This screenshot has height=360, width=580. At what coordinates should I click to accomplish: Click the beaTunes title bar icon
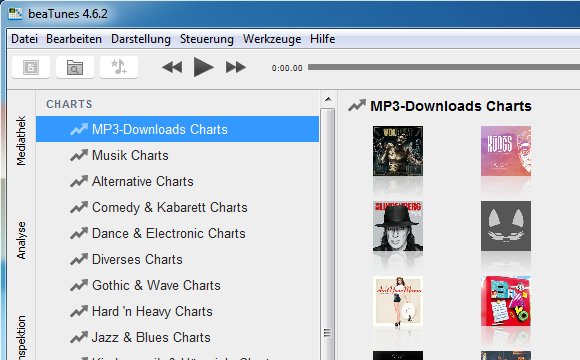click(x=15, y=14)
